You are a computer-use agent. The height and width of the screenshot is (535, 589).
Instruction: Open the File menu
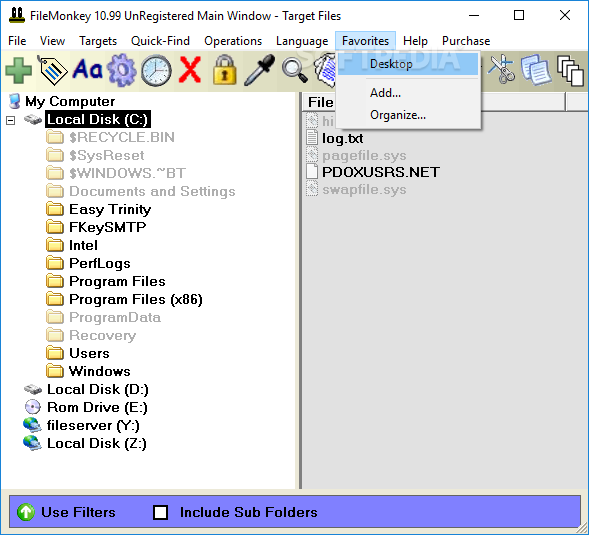pos(17,41)
